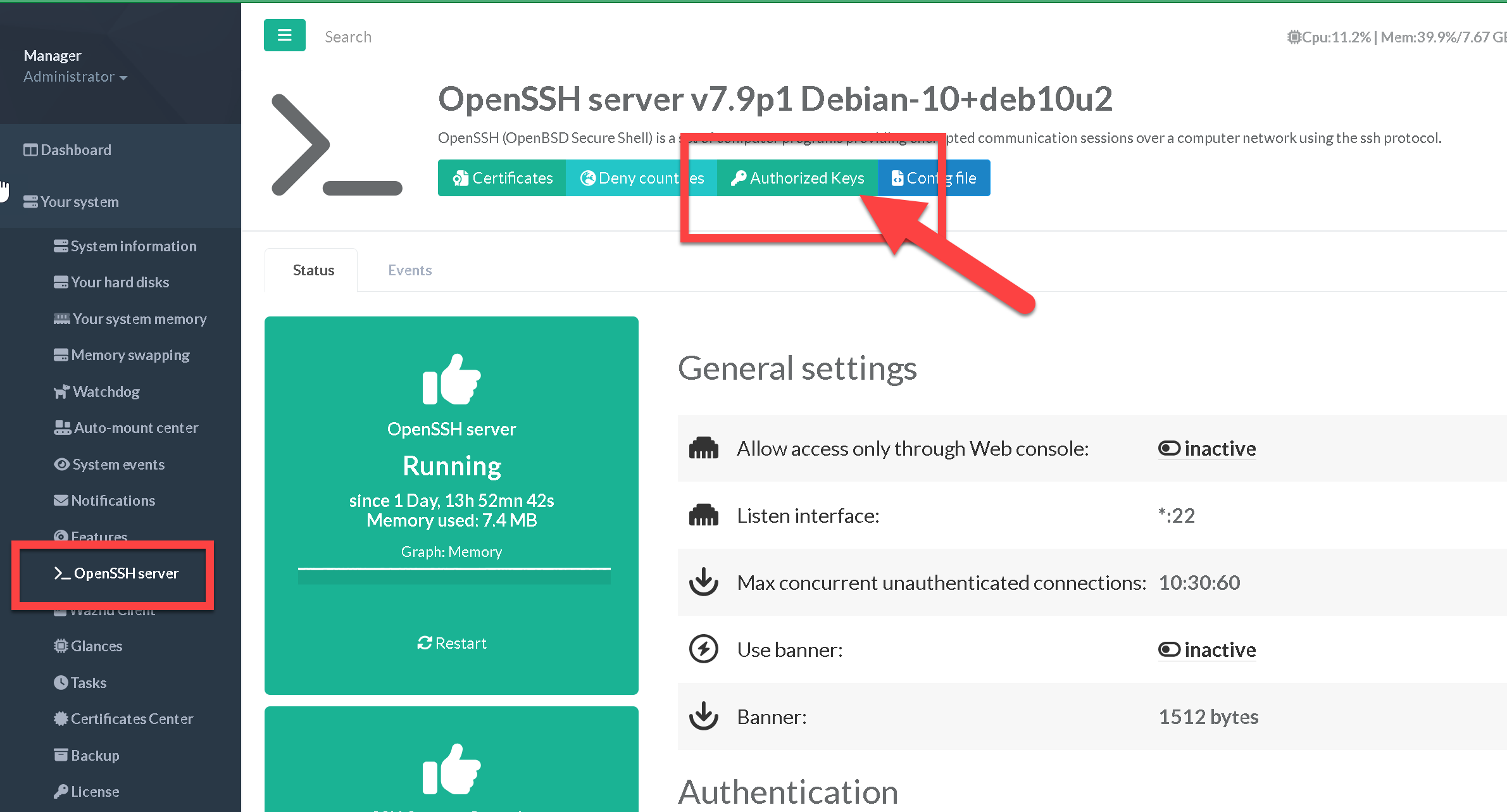This screenshot has height=812, width=1507.
Task: Restart the OpenSSH server service
Action: [x=452, y=643]
